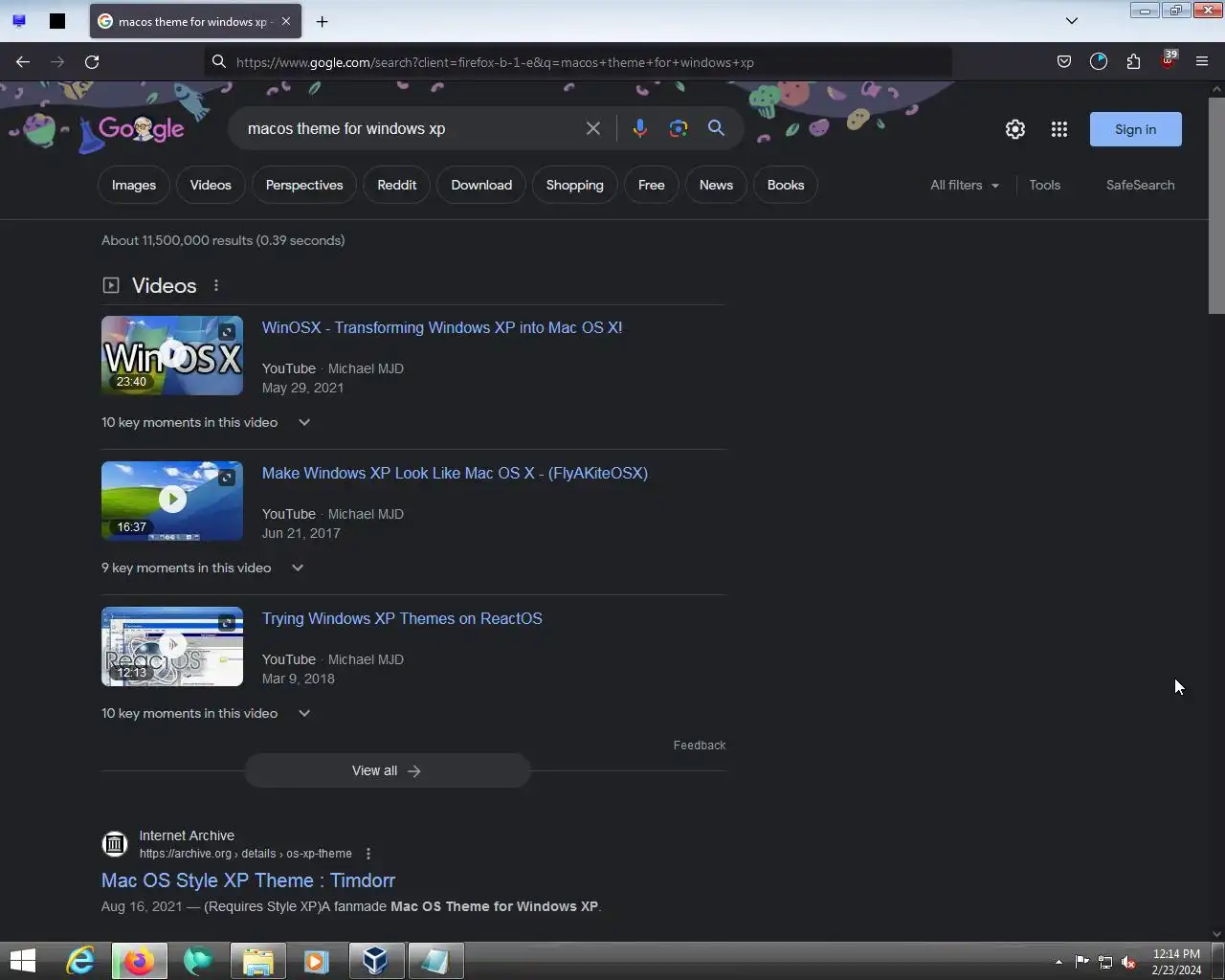Go back using the browser back arrow

(x=23, y=62)
